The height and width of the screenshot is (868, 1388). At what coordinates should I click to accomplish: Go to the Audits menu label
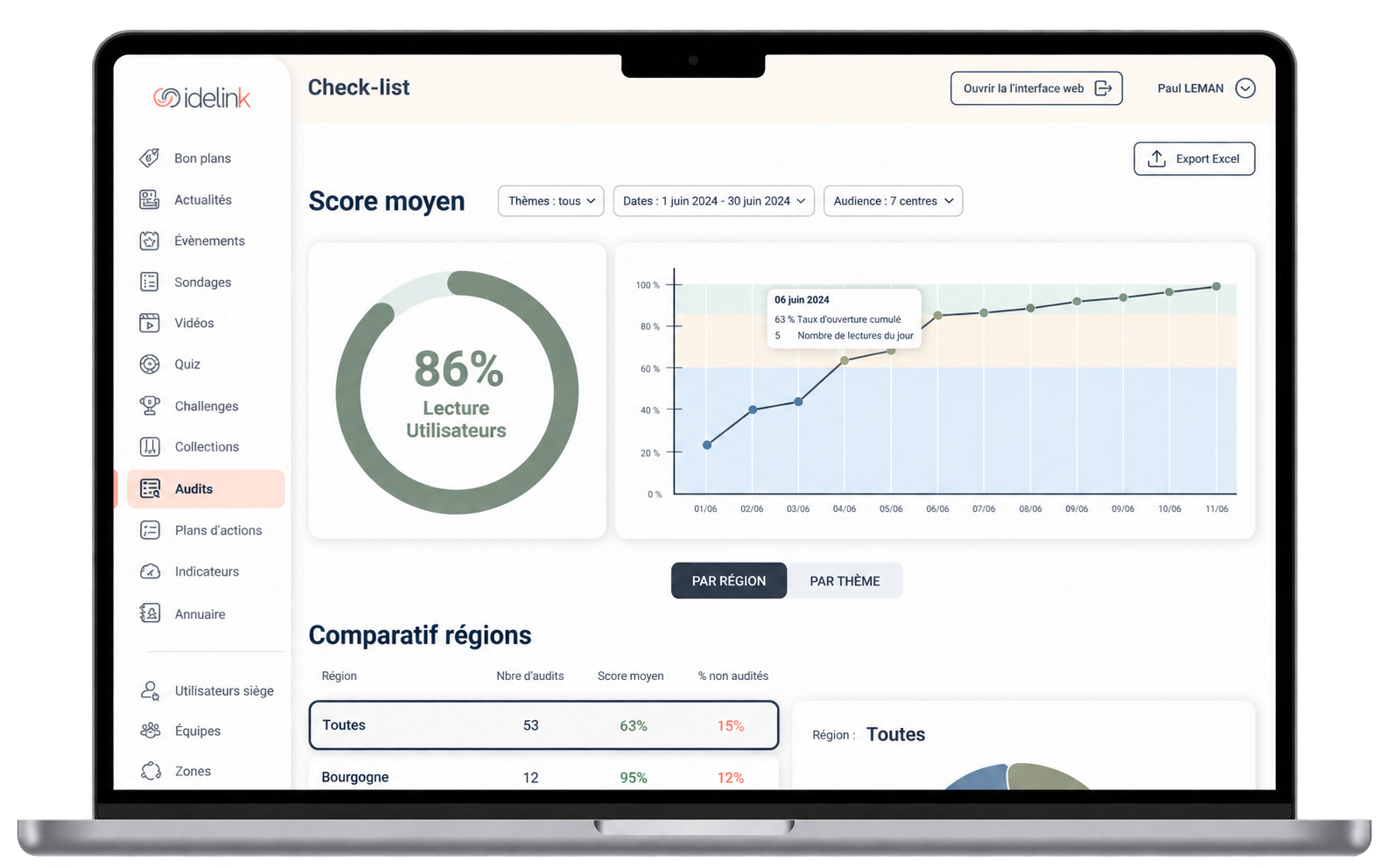tap(193, 489)
